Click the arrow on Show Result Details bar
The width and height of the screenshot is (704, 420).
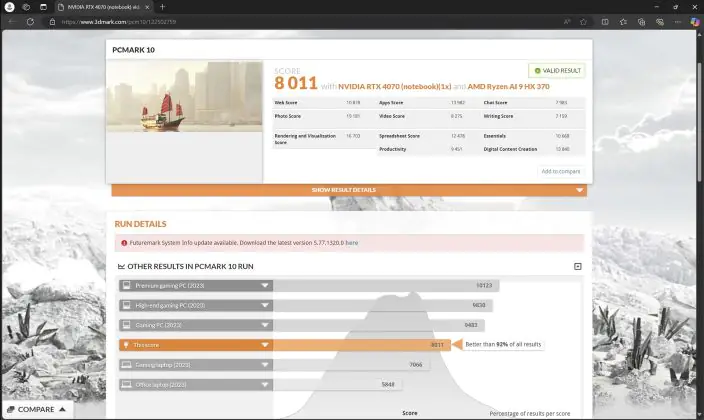579,190
